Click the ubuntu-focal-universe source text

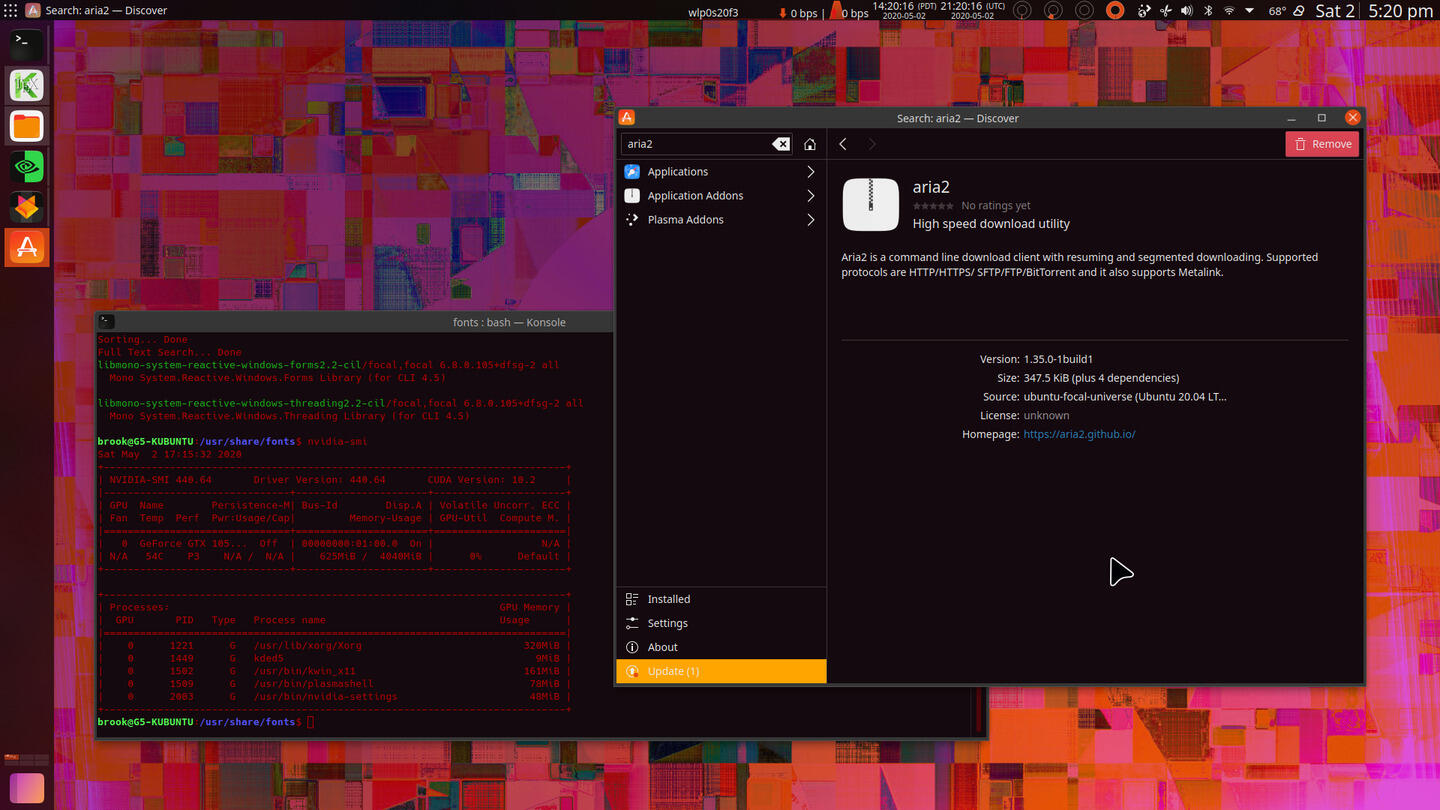coord(1125,397)
